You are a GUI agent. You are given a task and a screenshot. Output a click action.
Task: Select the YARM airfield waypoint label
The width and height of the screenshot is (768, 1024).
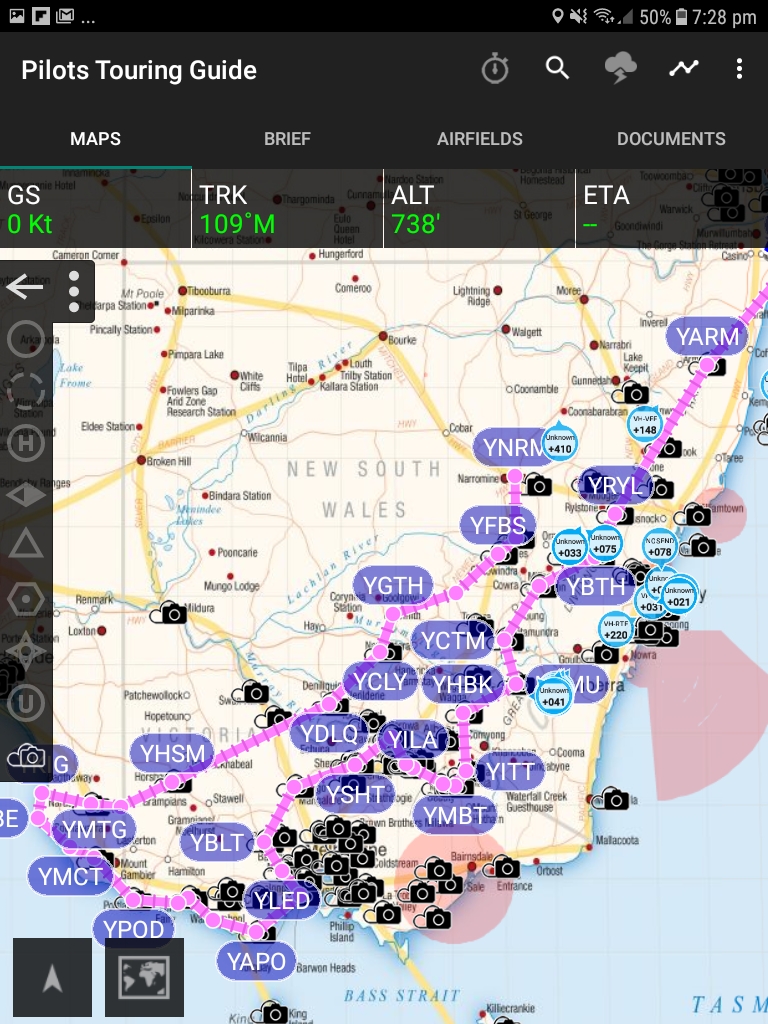click(x=707, y=337)
